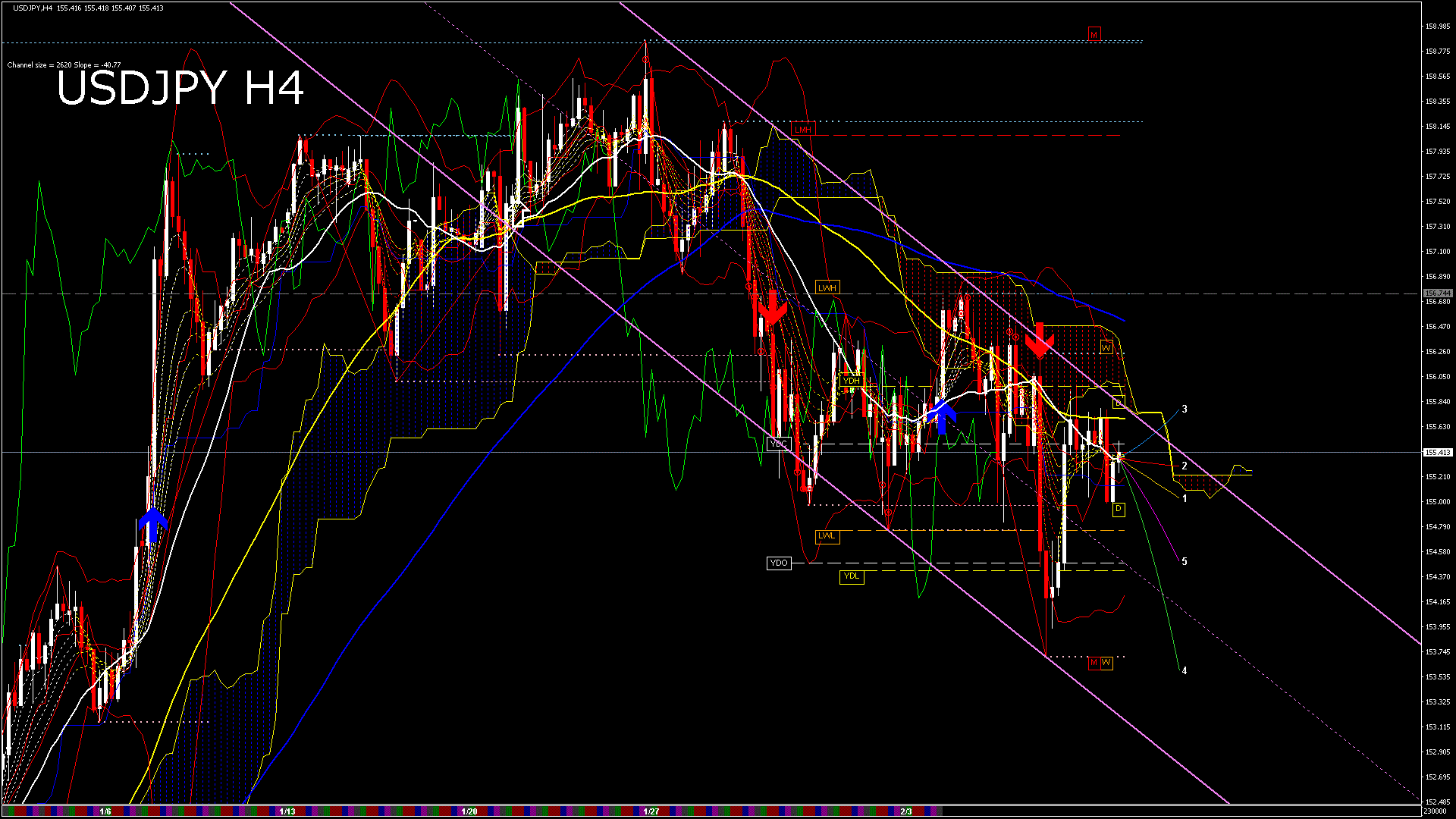The height and width of the screenshot is (819, 1456).
Task: Click the LWH orange label box
Action: click(827, 288)
